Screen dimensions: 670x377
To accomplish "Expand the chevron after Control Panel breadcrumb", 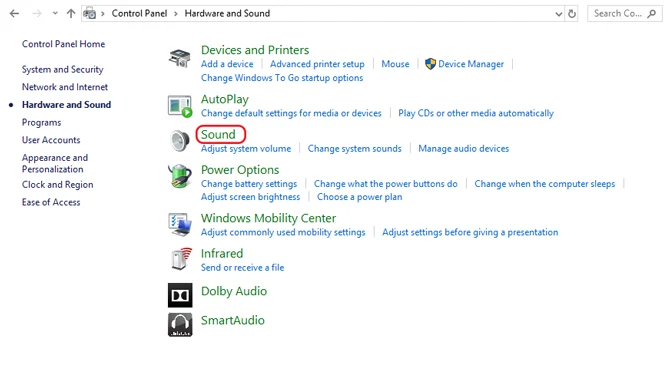I will pos(176,14).
